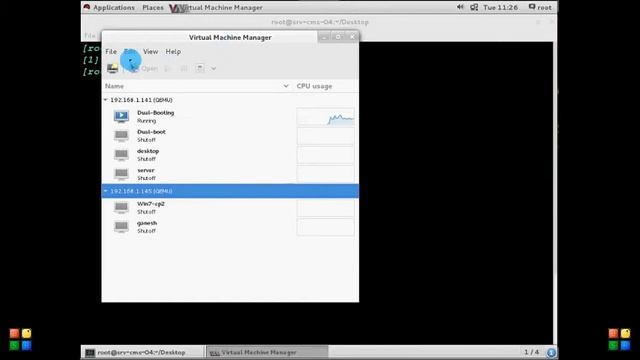Click the Shut down toolbar icon
The width and height of the screenshot is (640, 360).
click(x=200, y=68)
